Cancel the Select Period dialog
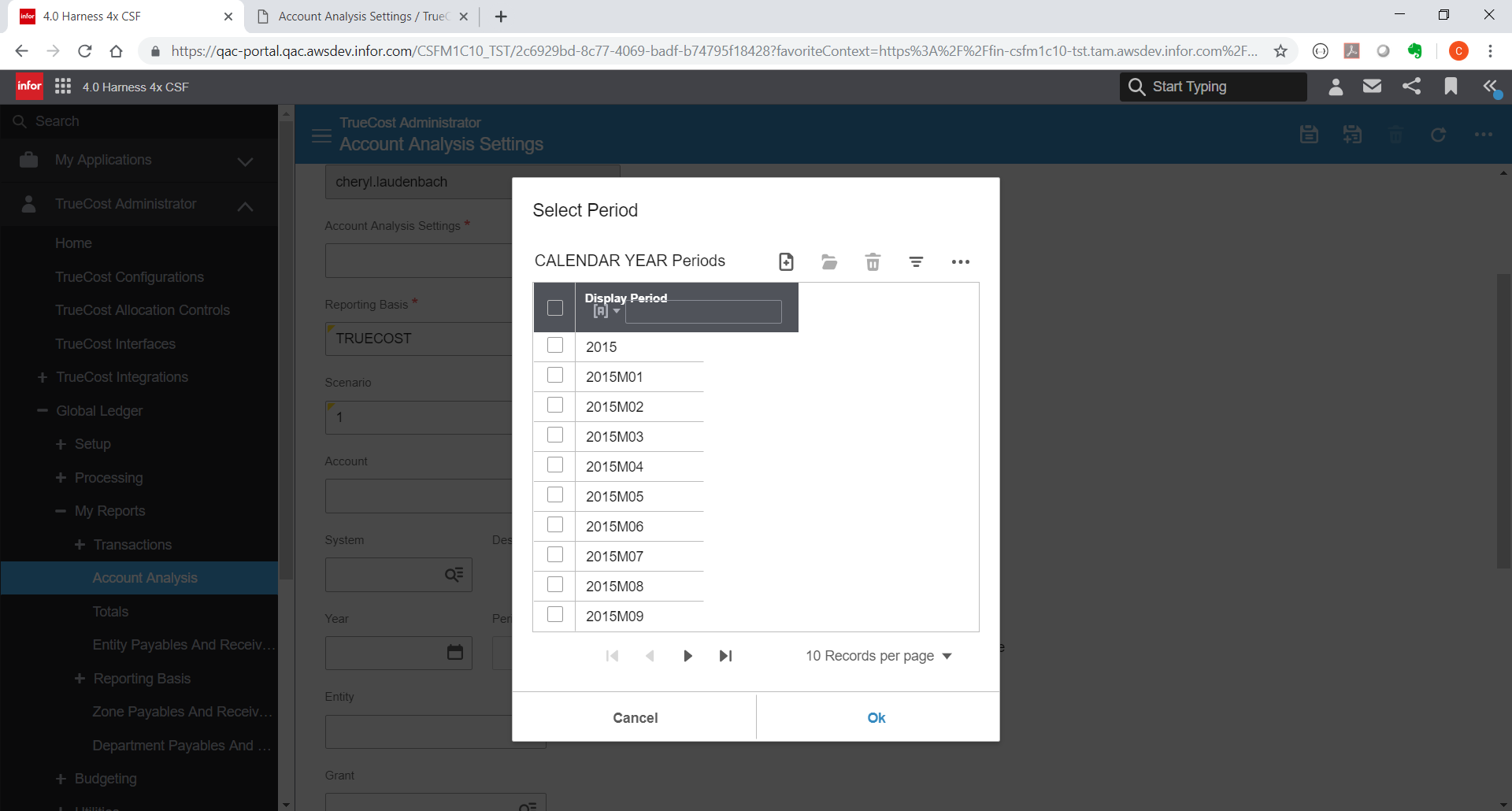This screenshot has height=811, width=1512. [x=635, y=717]
